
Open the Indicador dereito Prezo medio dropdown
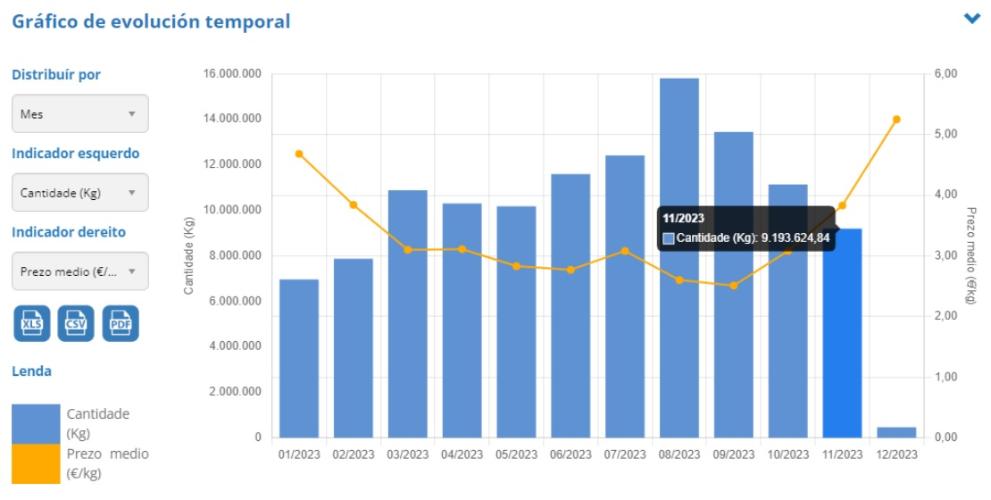point(80,271)
